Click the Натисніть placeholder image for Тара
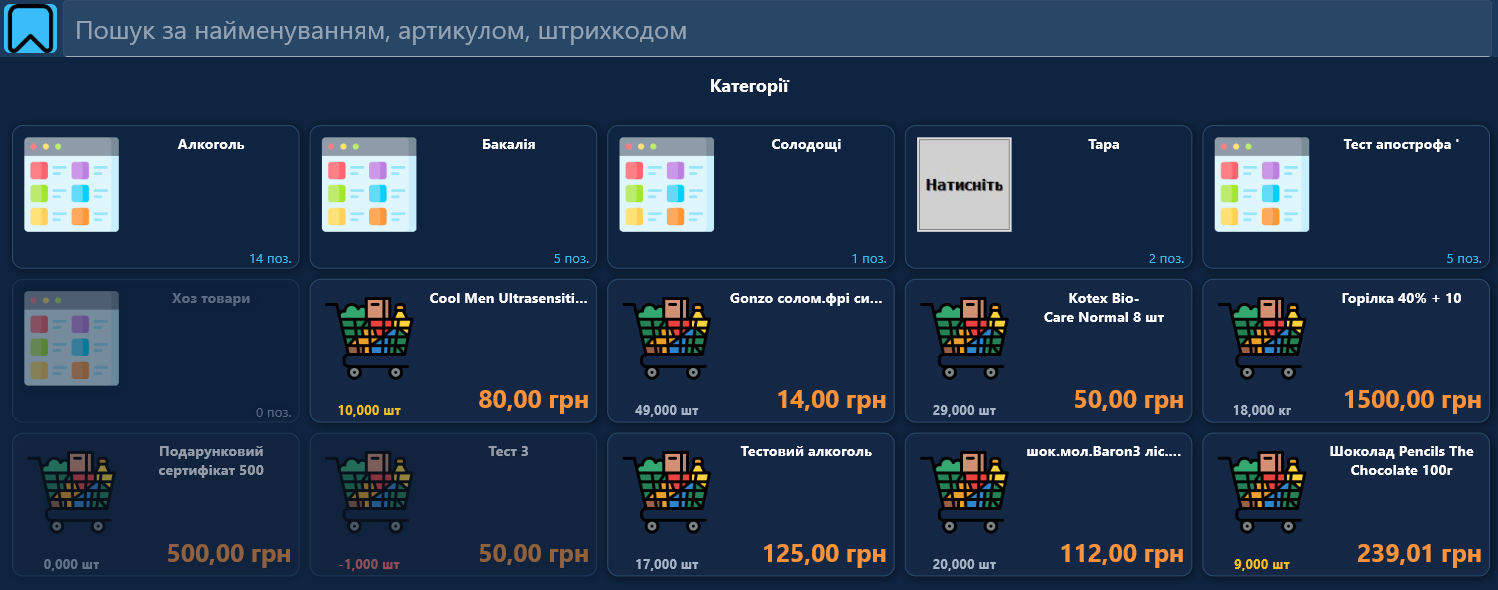The image size is (1498, 590). click(964, 185)
